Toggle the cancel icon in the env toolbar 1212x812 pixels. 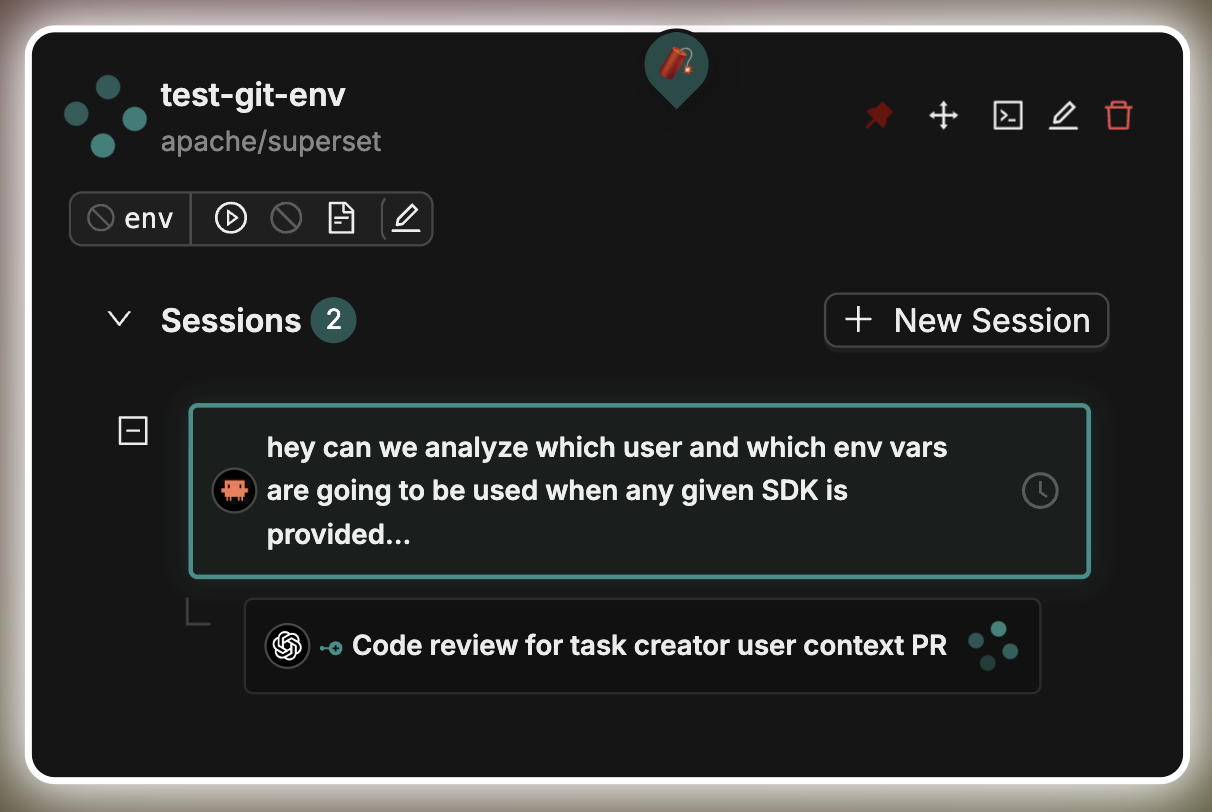tap(286, 218)
